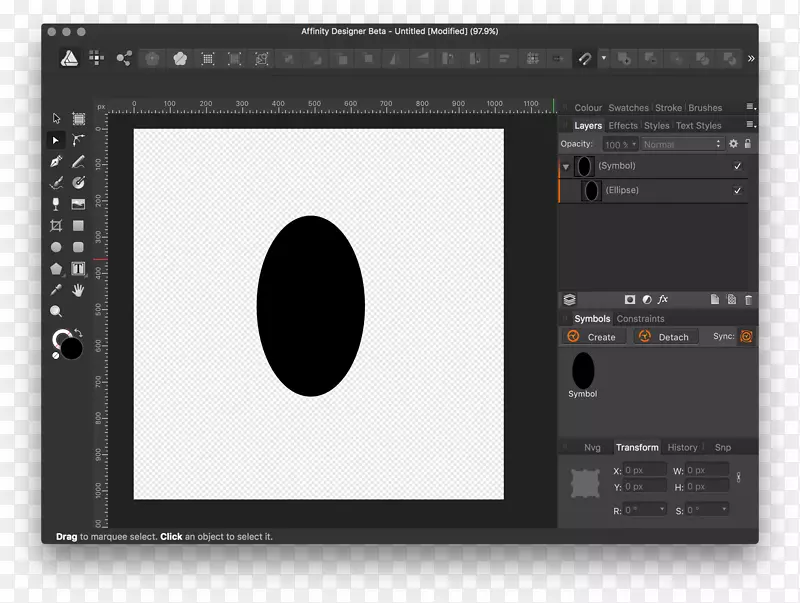Image resolution: width=800 pixels, height=603 pixels.
Task: Click the Create symbol button
Action: pyautogui.click(x=592, y=337)
